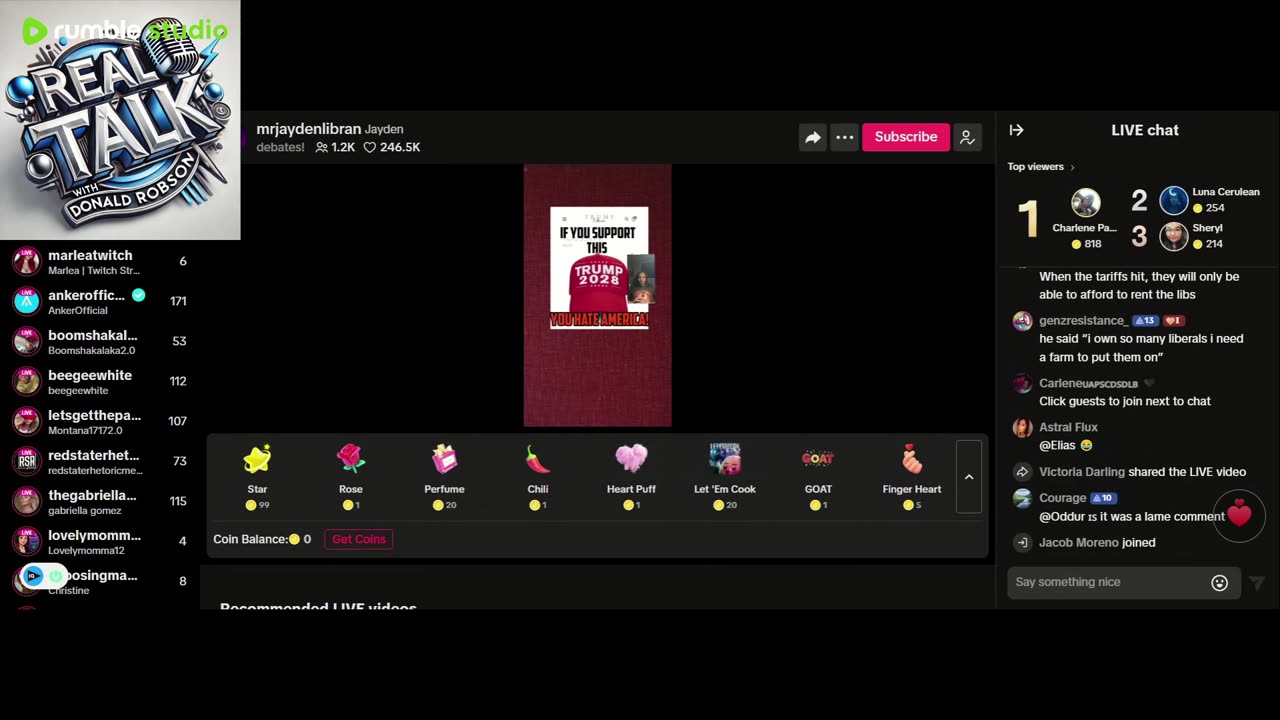Open letsgetthepa... live channel
This screenshot has width=1280, height=720.
tap(100, 421)
